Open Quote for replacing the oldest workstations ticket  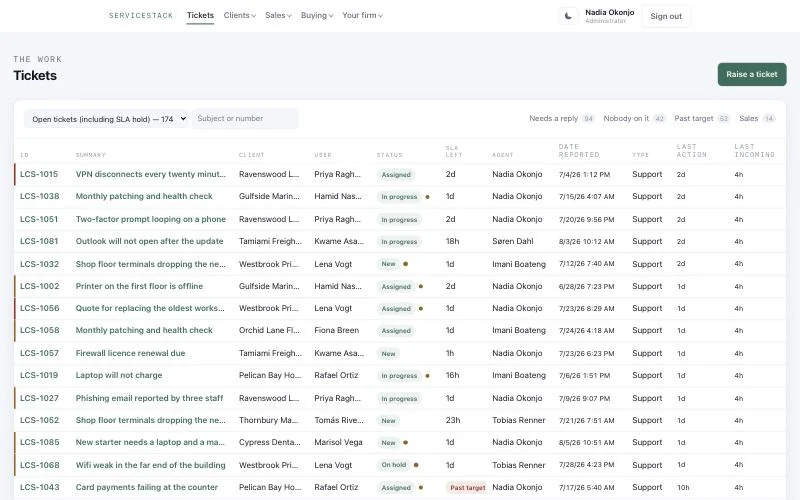tap(150, 308)
